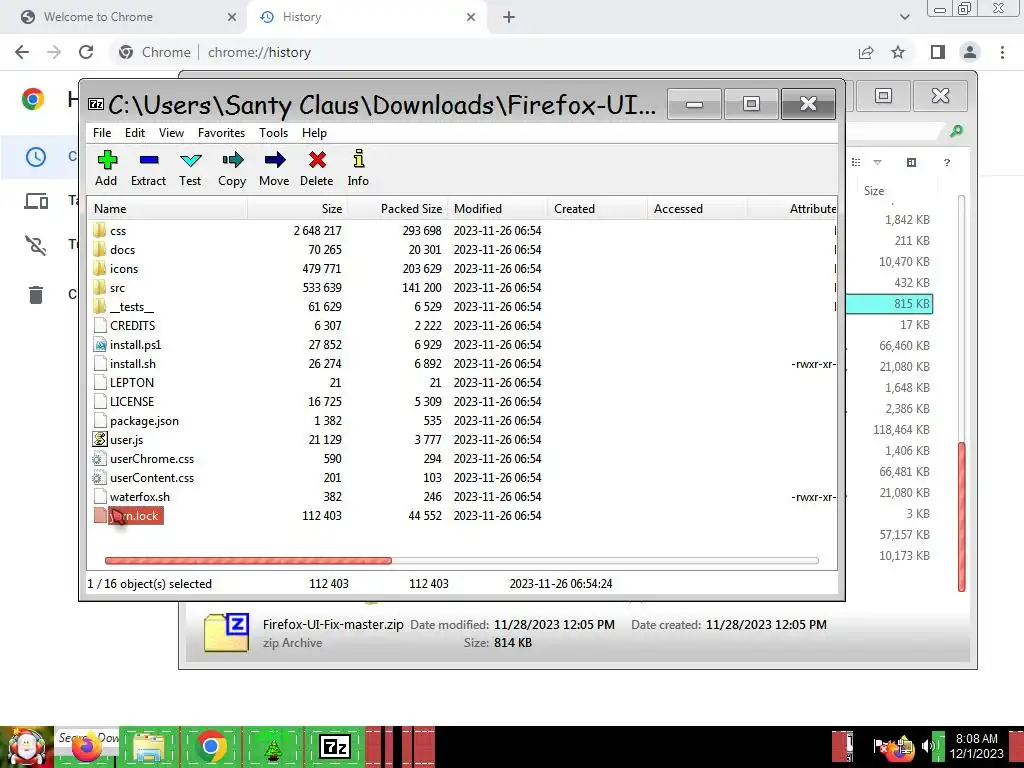Go back in Chrome

pos(22,52)
